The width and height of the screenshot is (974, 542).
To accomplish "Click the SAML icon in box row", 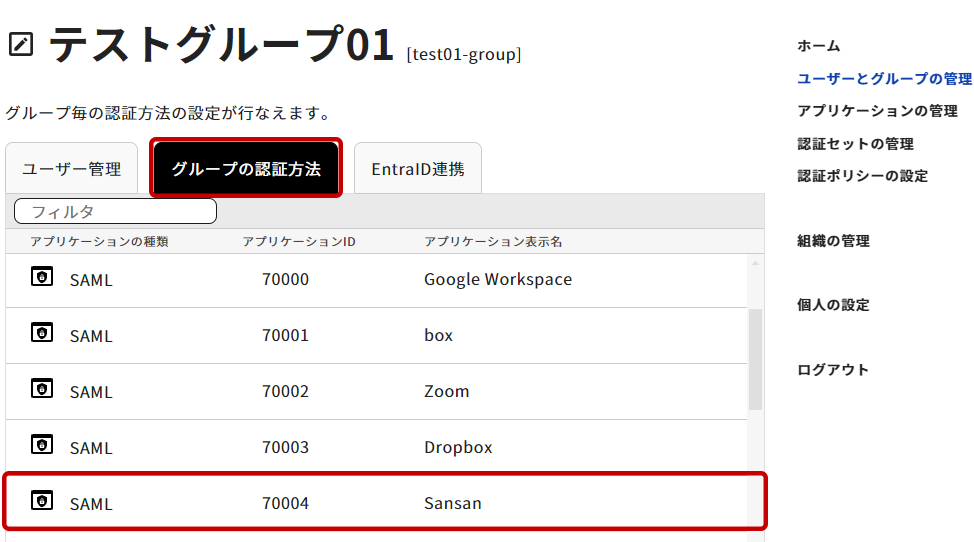I will pyautogui.click(x=42, y=333).
